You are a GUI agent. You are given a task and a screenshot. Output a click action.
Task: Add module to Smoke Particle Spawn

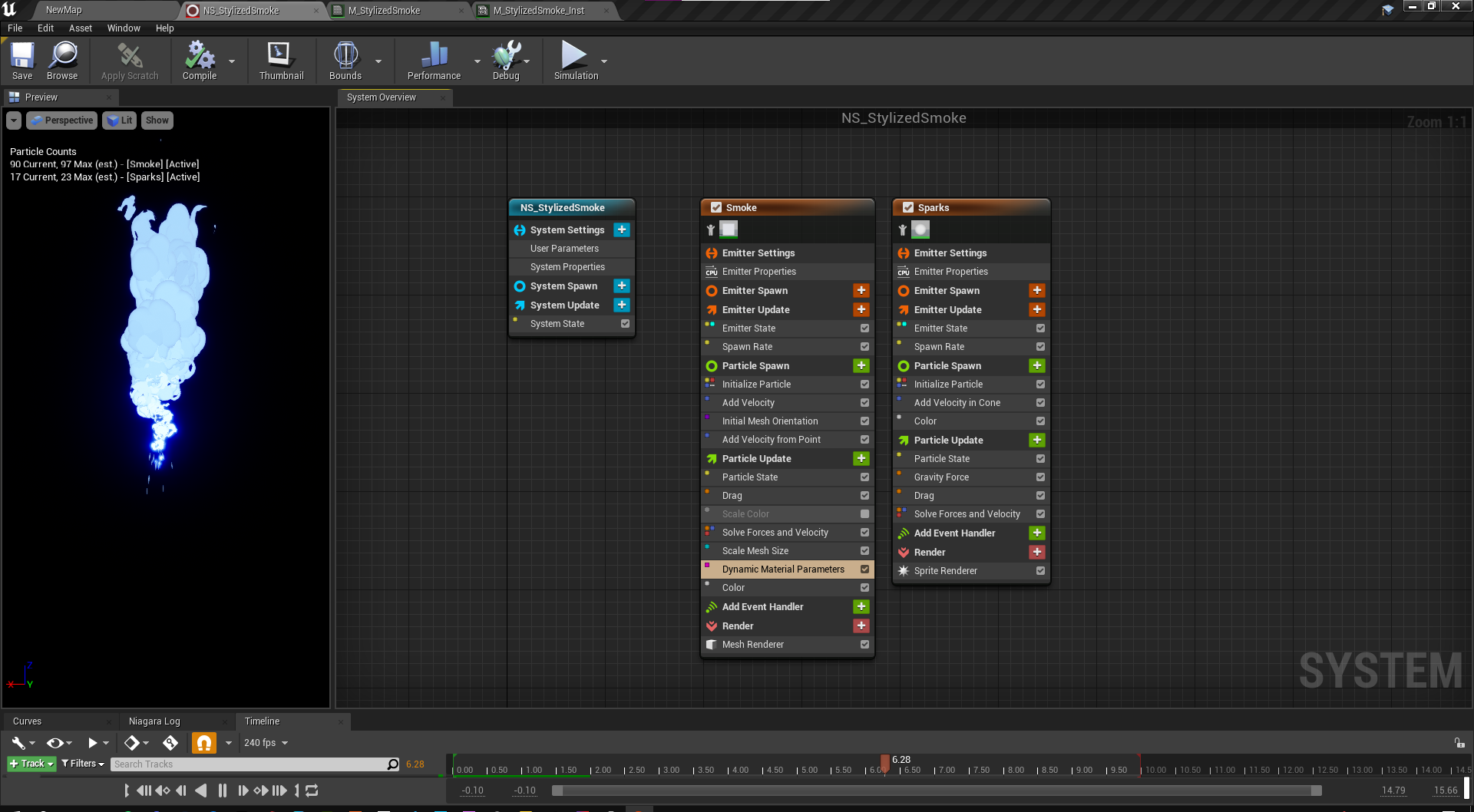point(861,365)
